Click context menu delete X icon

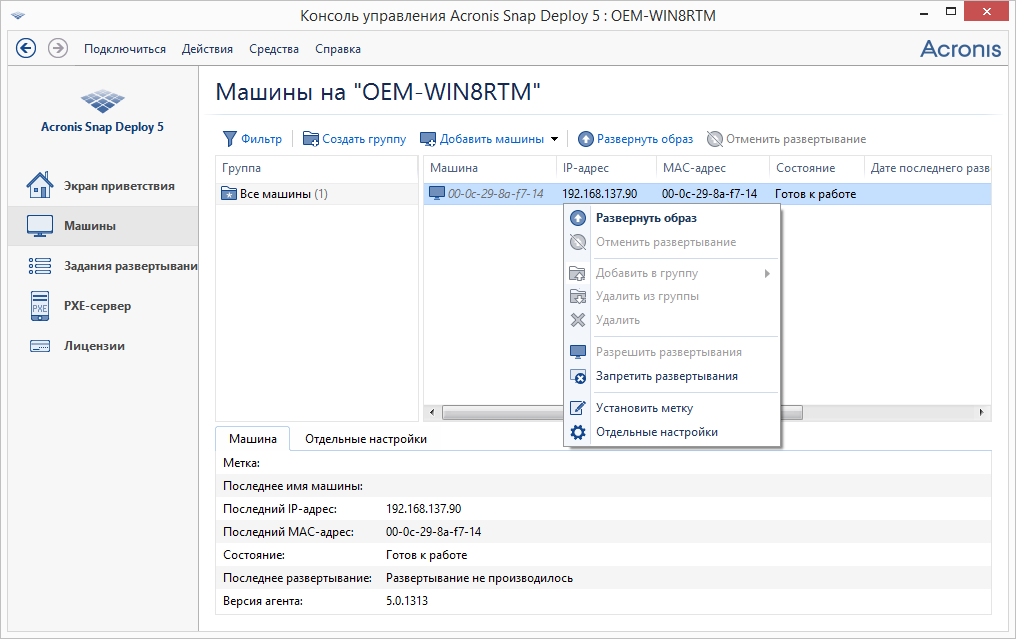pyautogui.click(x=577, y=320)
